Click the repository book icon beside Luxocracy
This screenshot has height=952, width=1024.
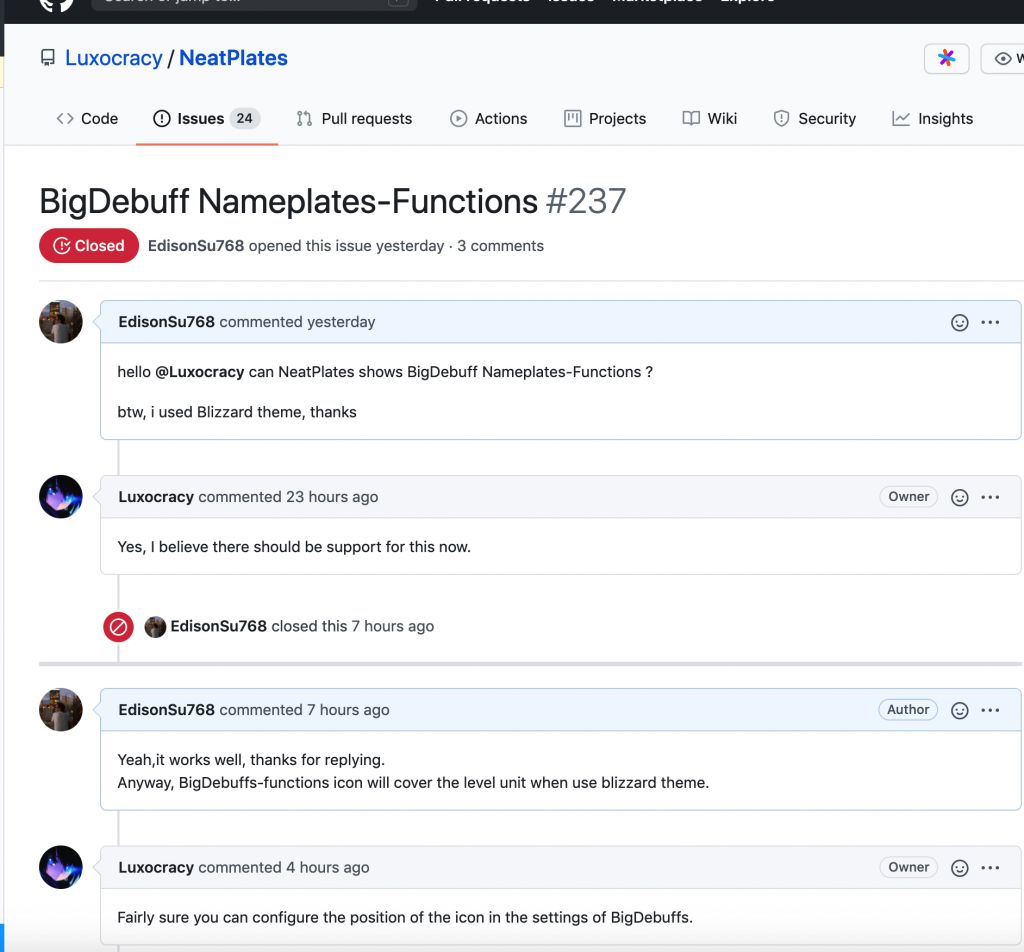pos(48,58)
